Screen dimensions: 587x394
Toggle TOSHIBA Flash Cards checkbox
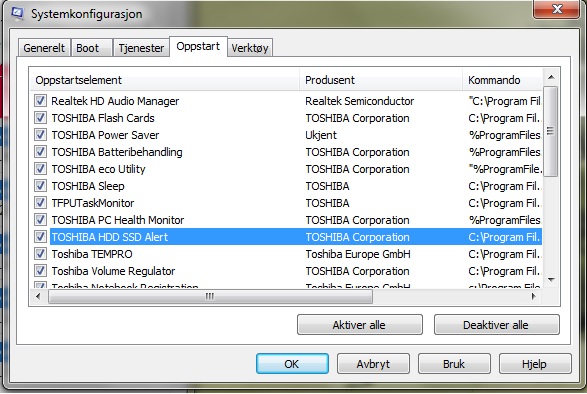tap(40, 118)
